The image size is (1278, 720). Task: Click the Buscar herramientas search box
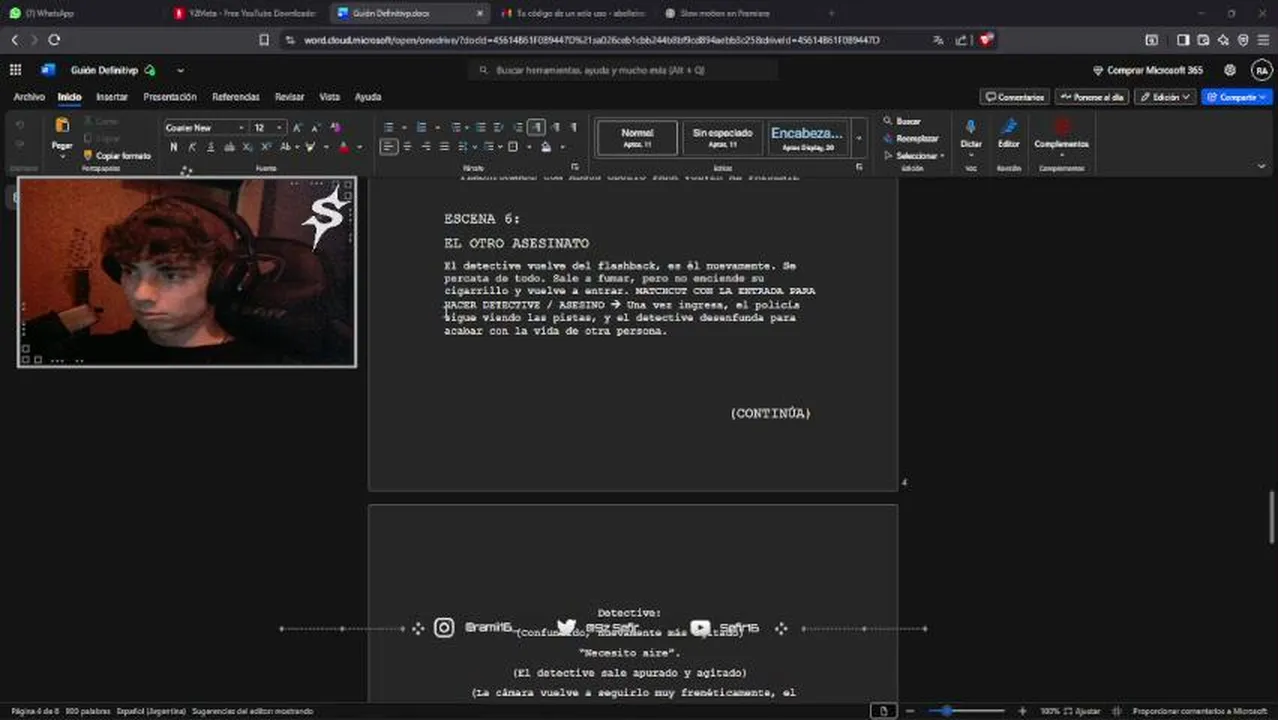pyautogui.click(x=623, y=70)
